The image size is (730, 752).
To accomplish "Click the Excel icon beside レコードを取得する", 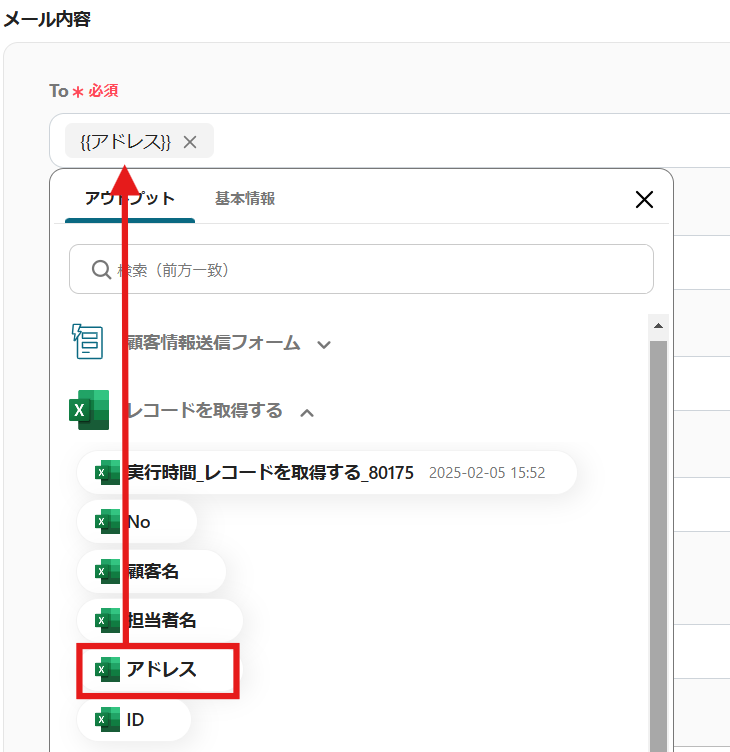I will [89, 410].
